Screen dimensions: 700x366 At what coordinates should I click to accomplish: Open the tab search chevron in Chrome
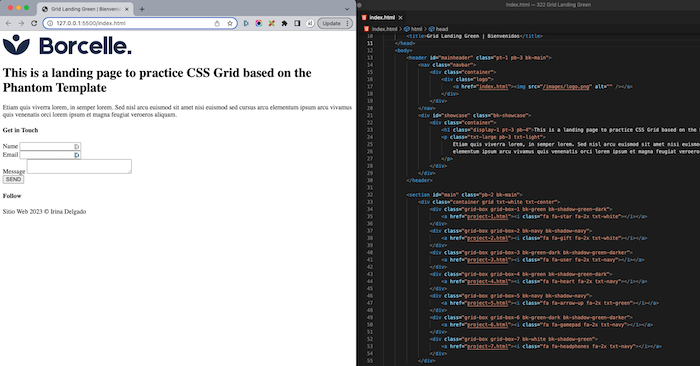[x=347, y=9]
